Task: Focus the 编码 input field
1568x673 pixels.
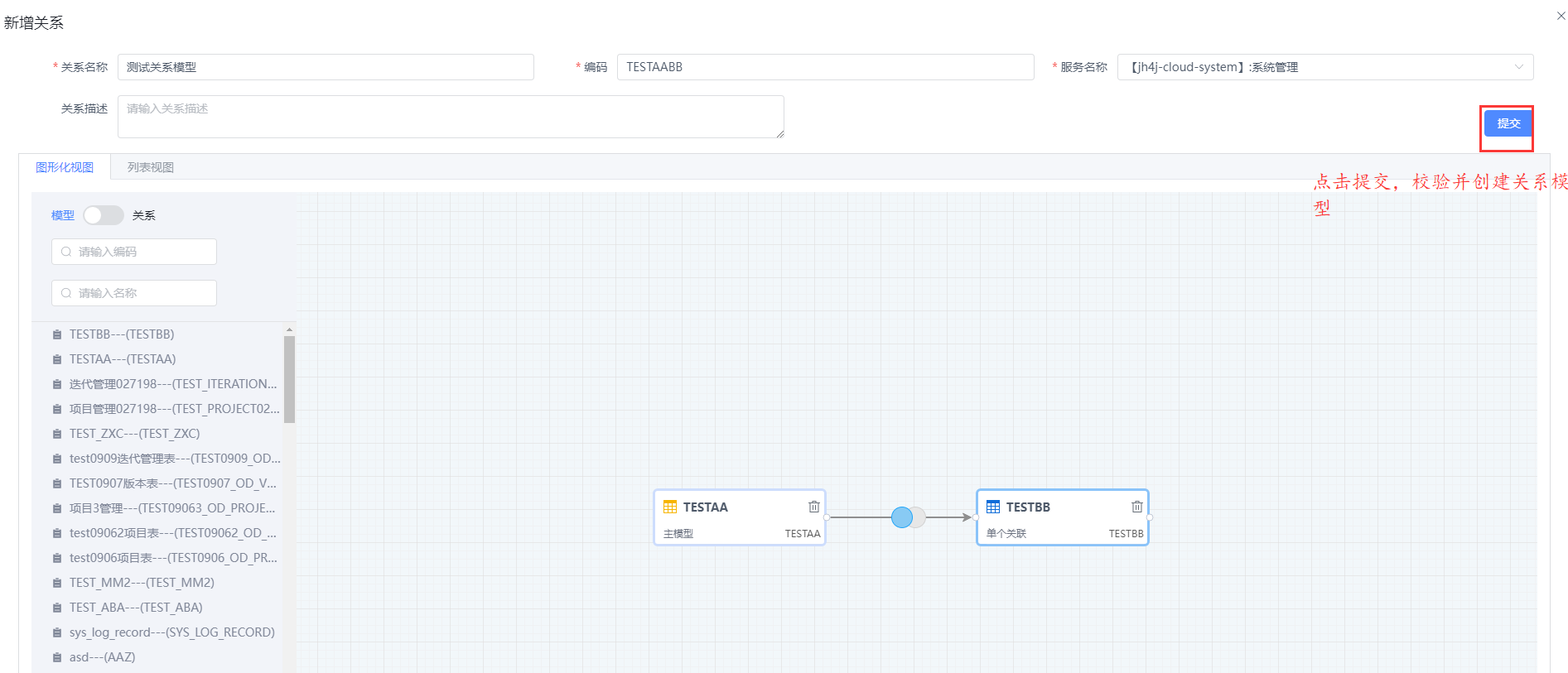Action: (x=826, y=67)
